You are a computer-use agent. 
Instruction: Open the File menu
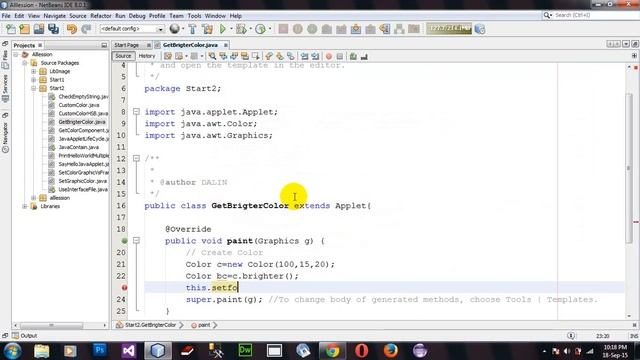[x=6, y=16]
